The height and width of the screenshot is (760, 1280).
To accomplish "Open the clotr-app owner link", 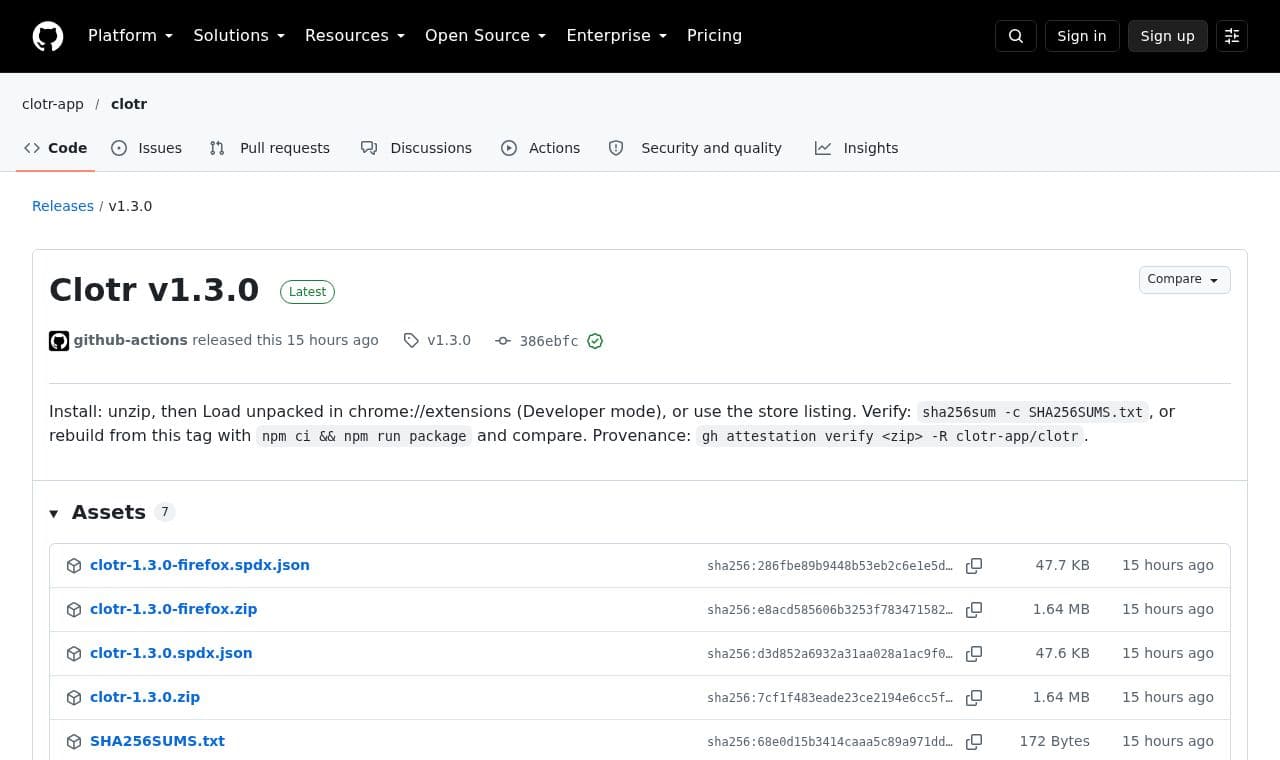I will [x=53, y=104].
